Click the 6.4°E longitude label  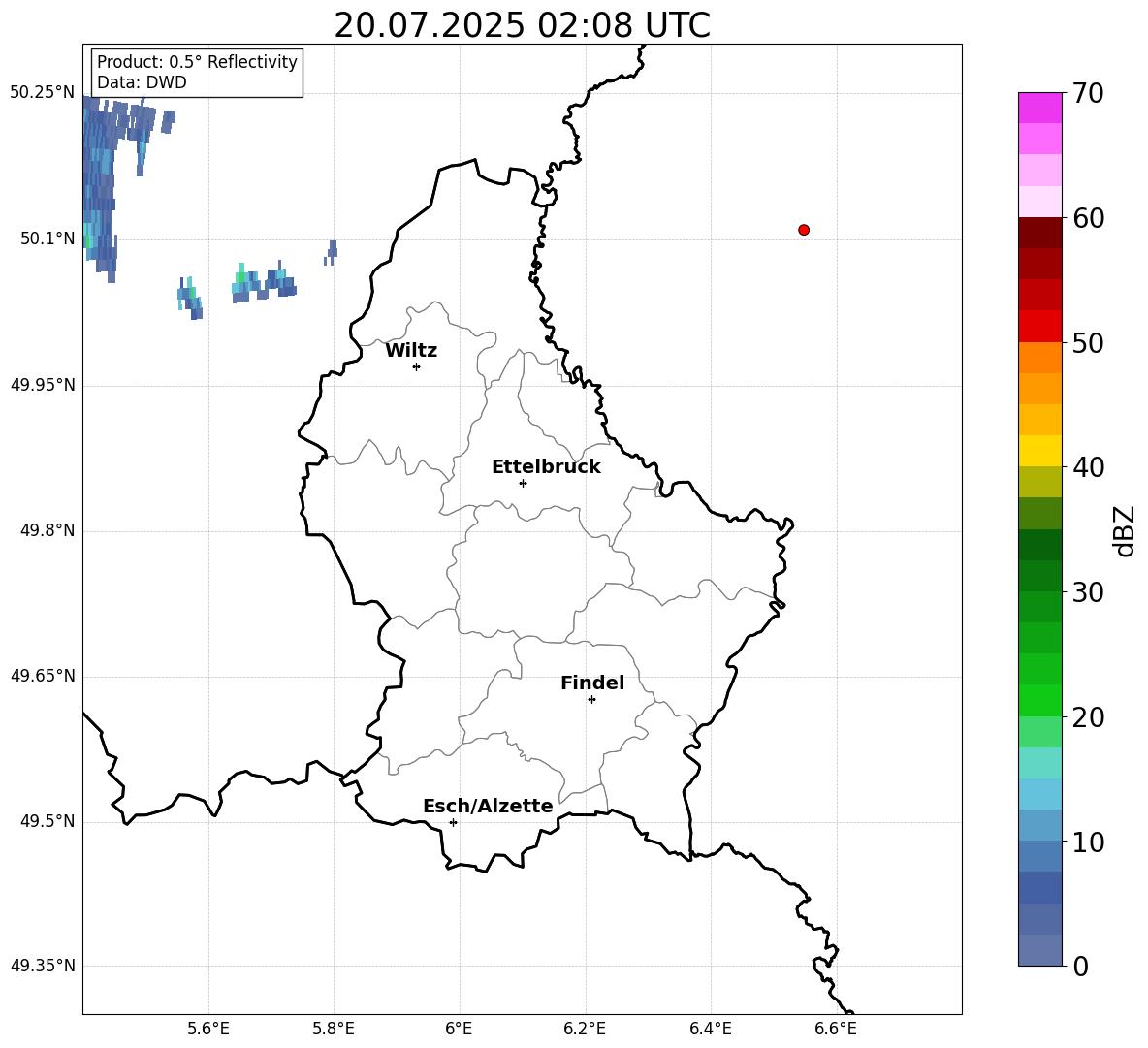click(710, 1029)
